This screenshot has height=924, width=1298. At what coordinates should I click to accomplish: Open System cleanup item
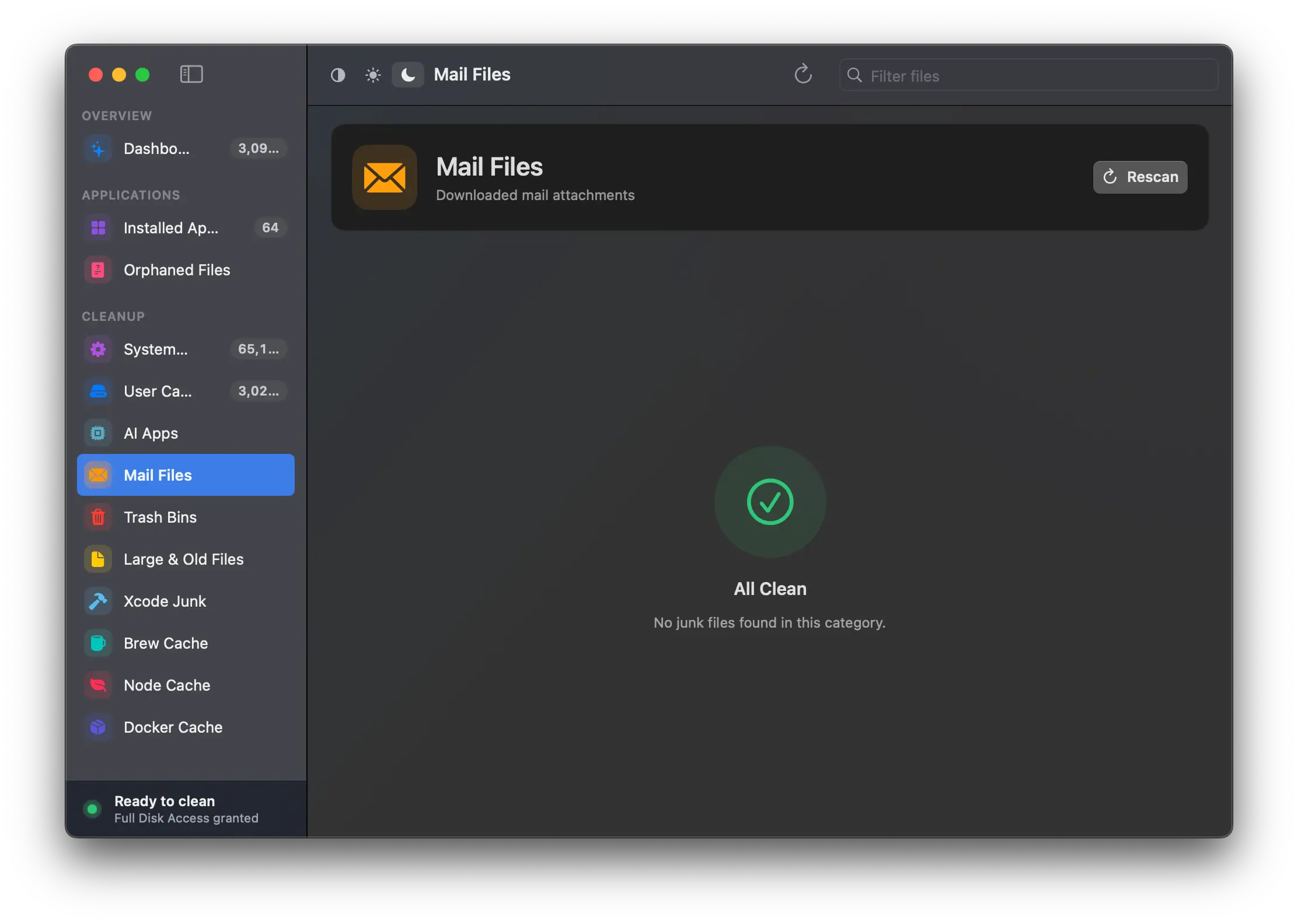[186, 349]
